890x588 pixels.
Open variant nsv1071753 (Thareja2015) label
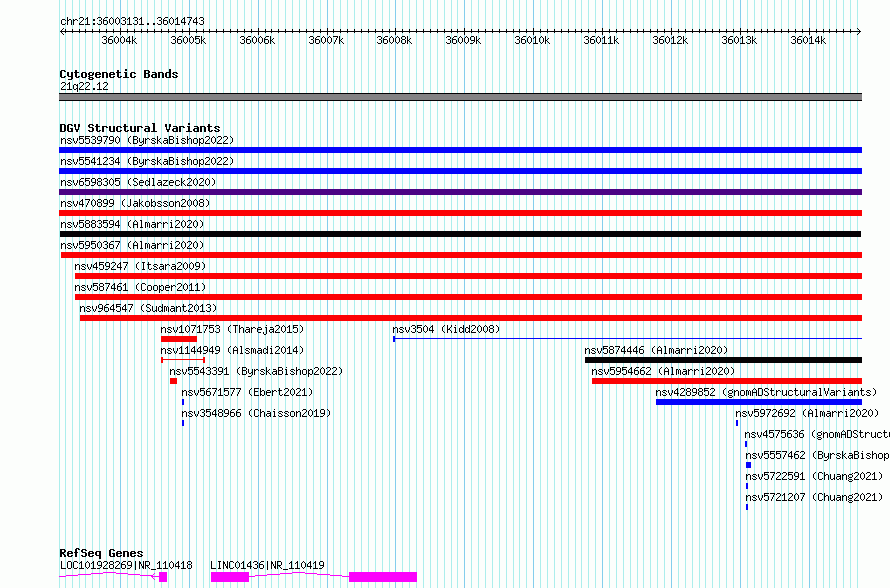coord(232,329)
